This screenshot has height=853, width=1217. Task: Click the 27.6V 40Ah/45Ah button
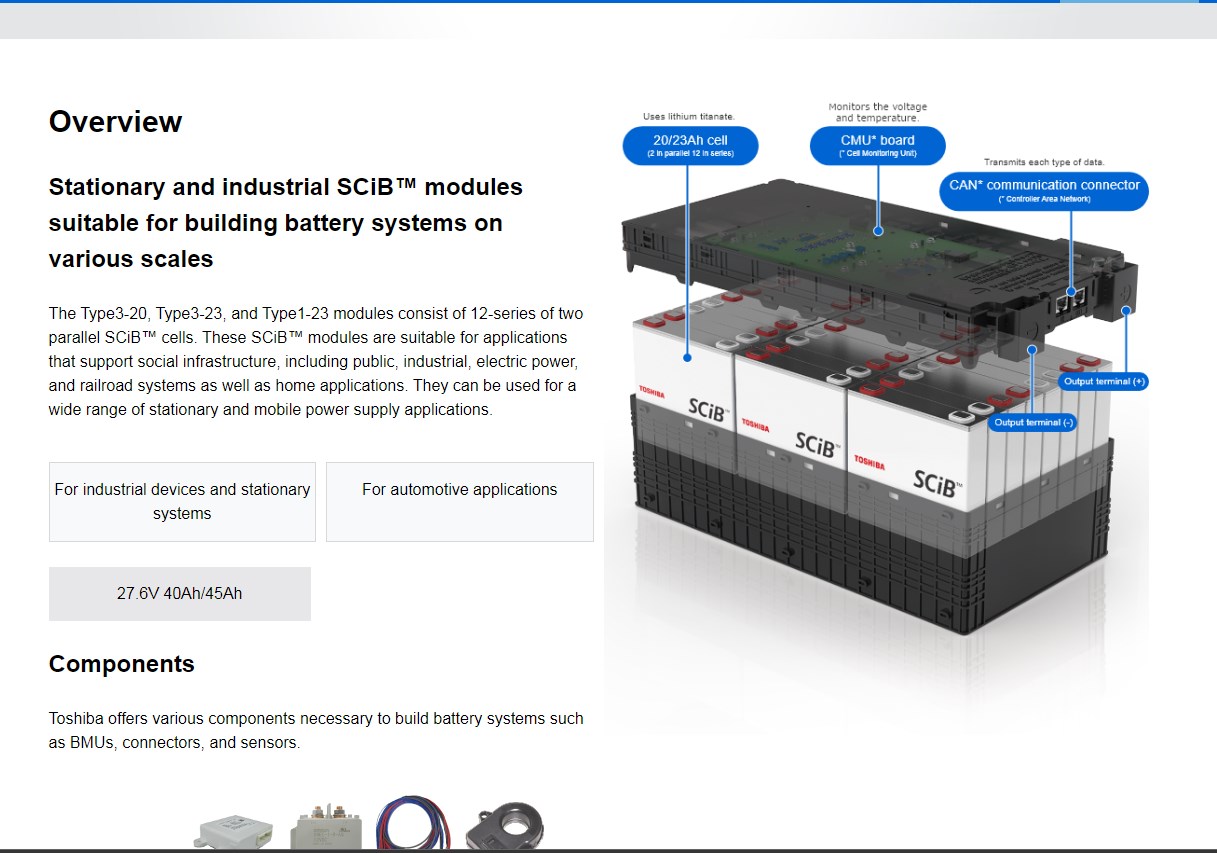pyautogui.click(x=179, y=593)
